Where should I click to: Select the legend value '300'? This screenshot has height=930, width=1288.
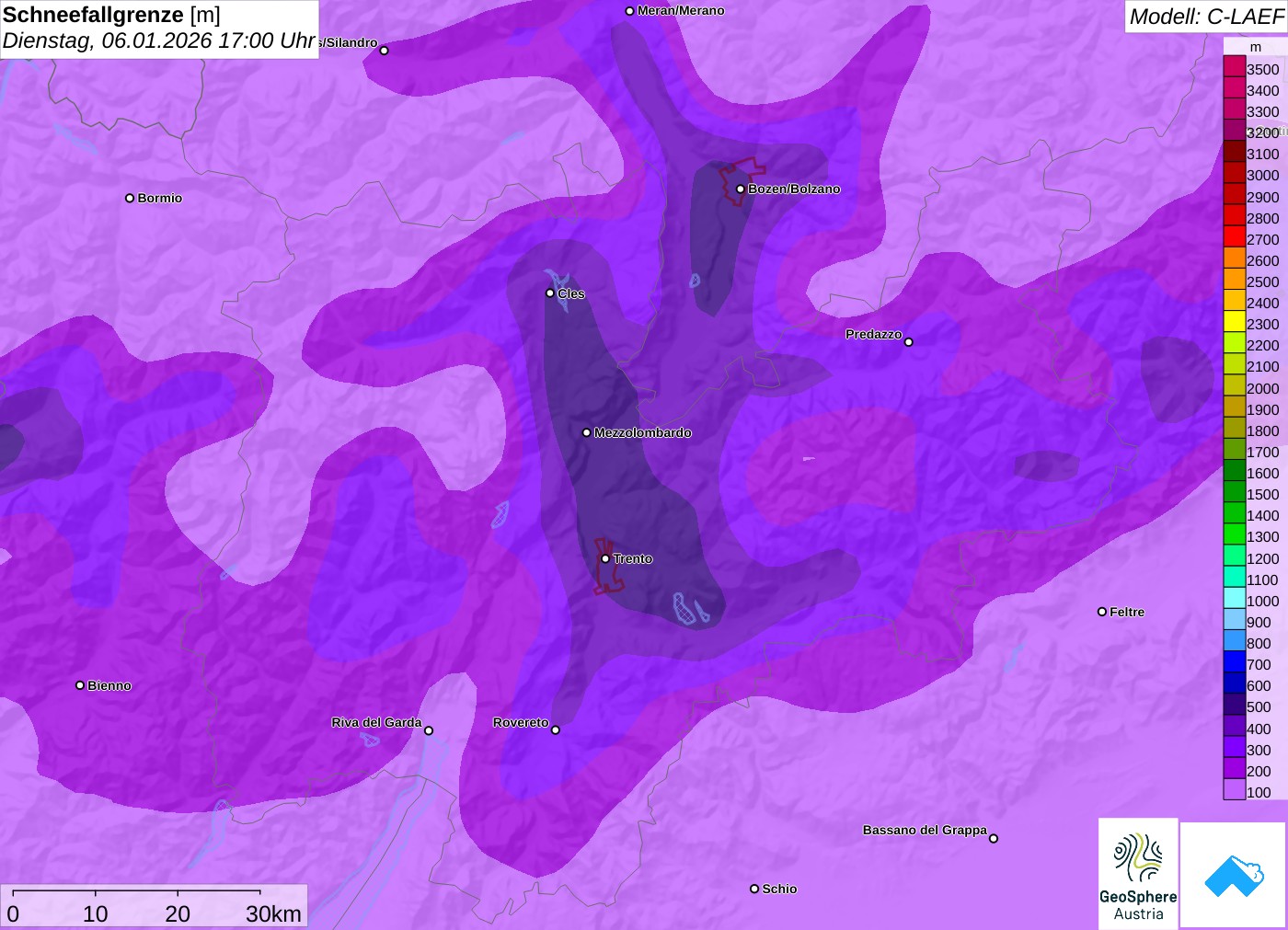[1259, 751]
